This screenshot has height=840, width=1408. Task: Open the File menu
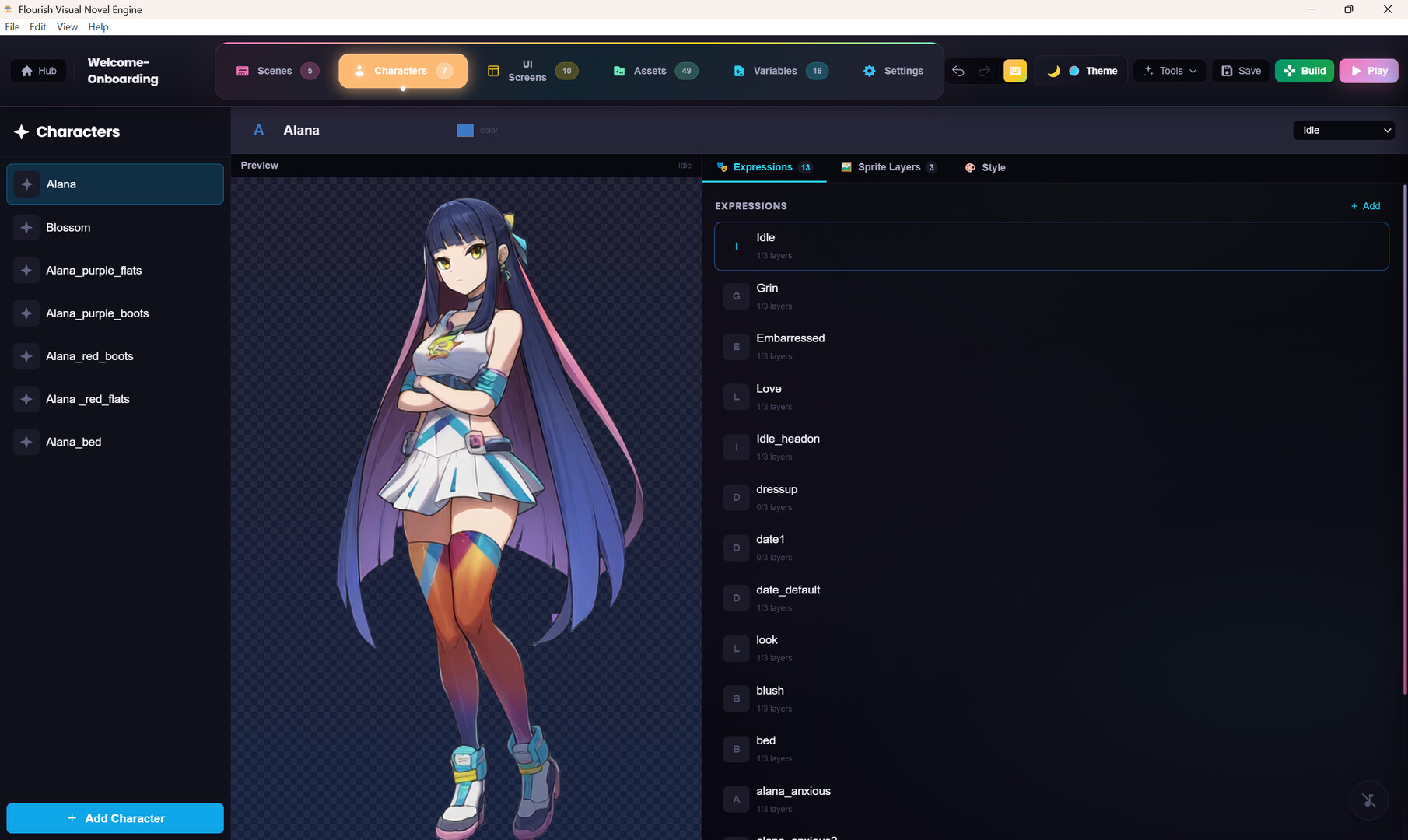click(12, 26)
